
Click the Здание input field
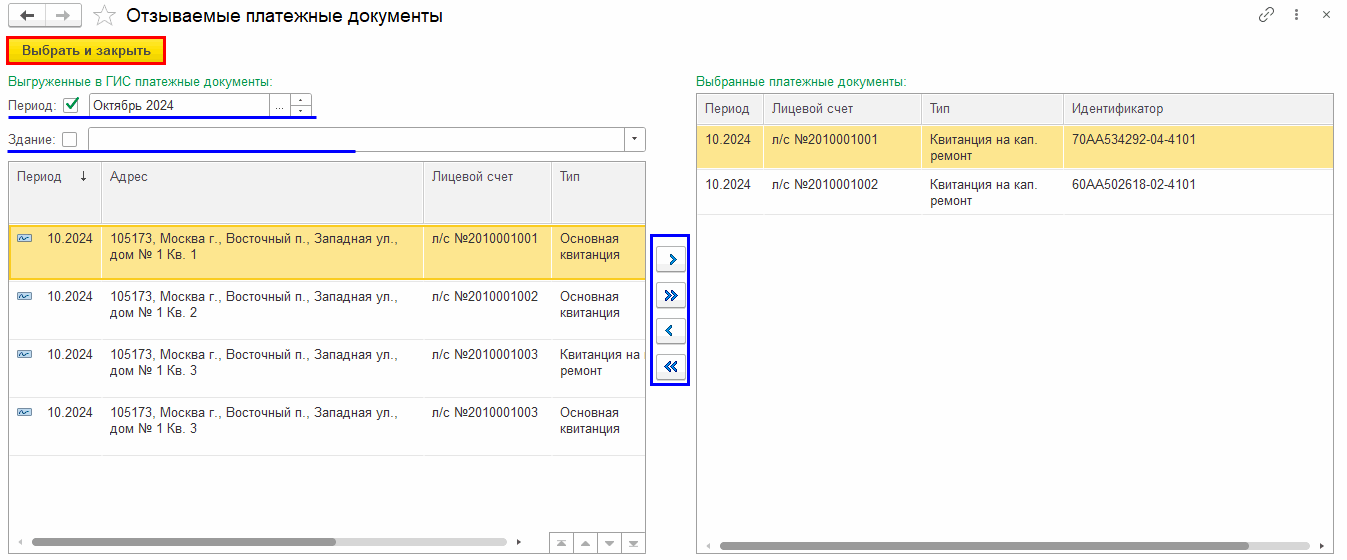tap(355, 139)
